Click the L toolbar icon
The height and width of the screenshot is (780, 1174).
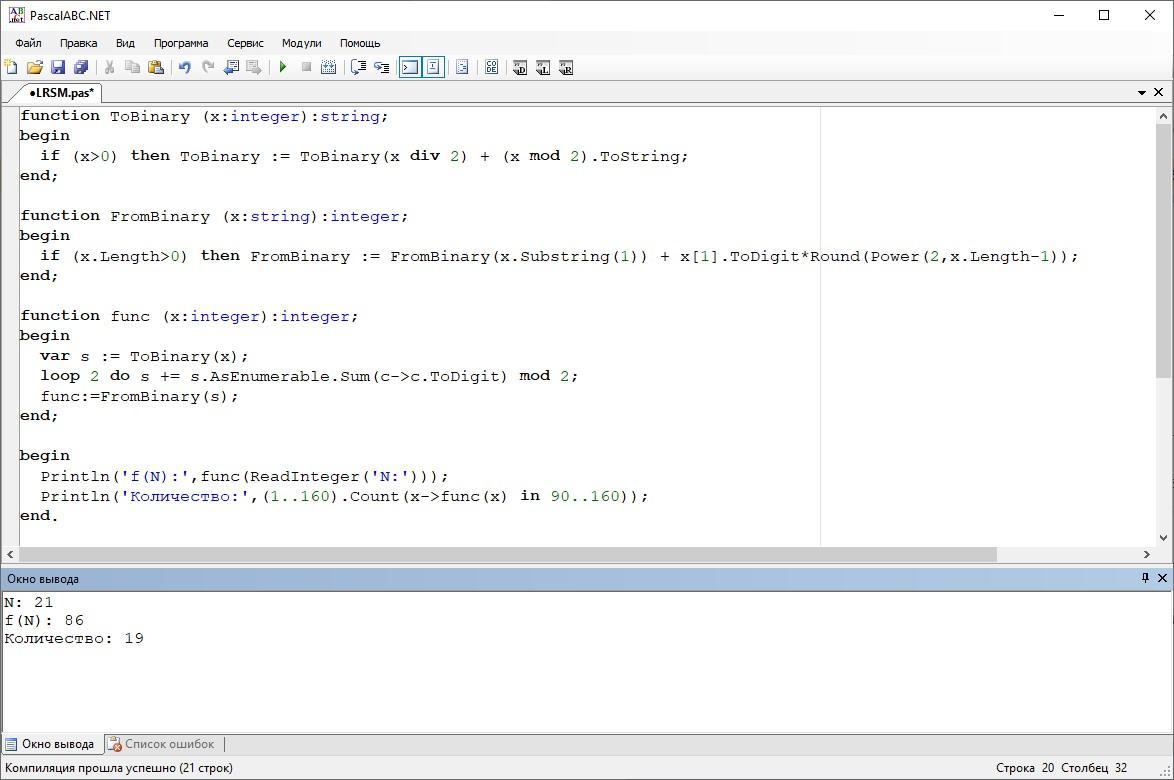543,67
